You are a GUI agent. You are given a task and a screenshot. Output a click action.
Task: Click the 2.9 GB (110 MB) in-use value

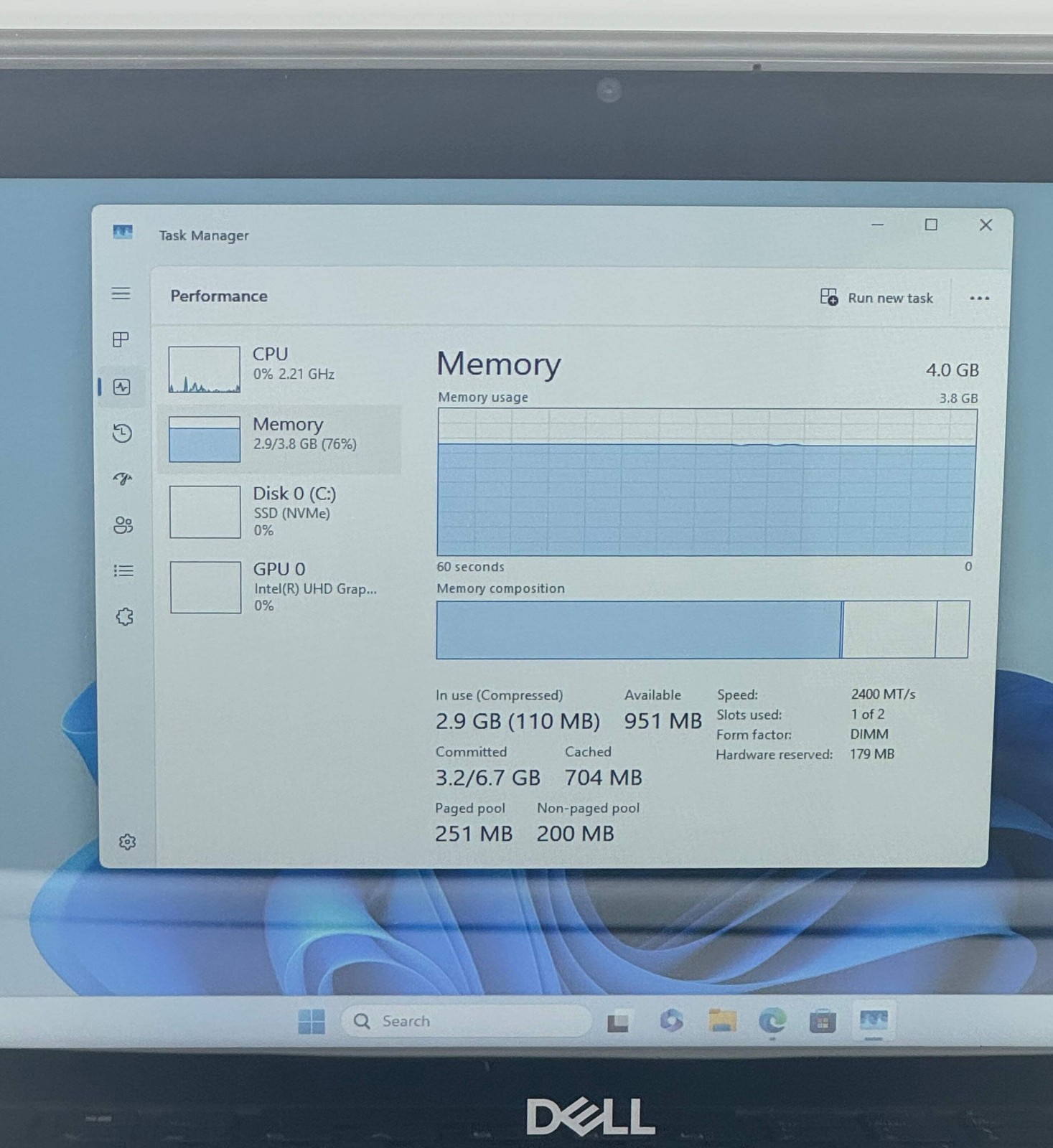click(x=518, y=721)
